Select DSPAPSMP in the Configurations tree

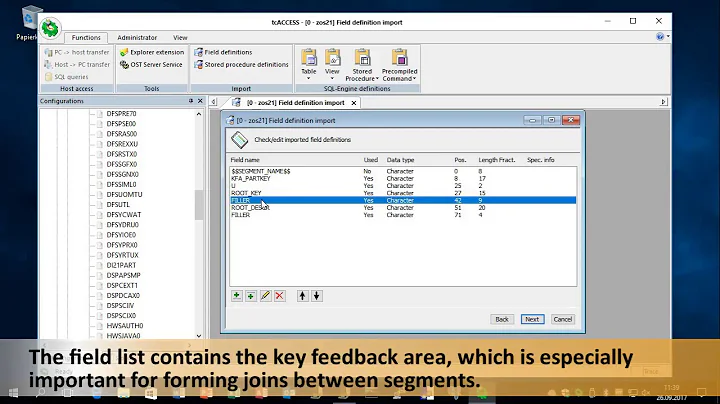124,275
